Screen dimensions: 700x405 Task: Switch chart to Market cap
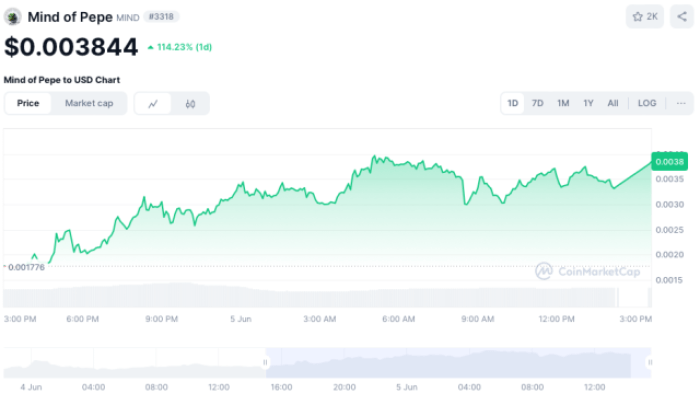(x=89, y=103)
